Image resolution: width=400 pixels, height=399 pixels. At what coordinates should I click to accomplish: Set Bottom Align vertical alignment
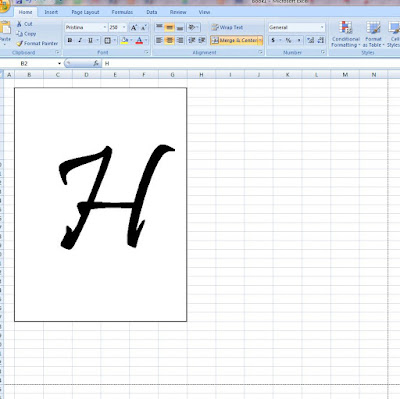[x=180, y=27]
